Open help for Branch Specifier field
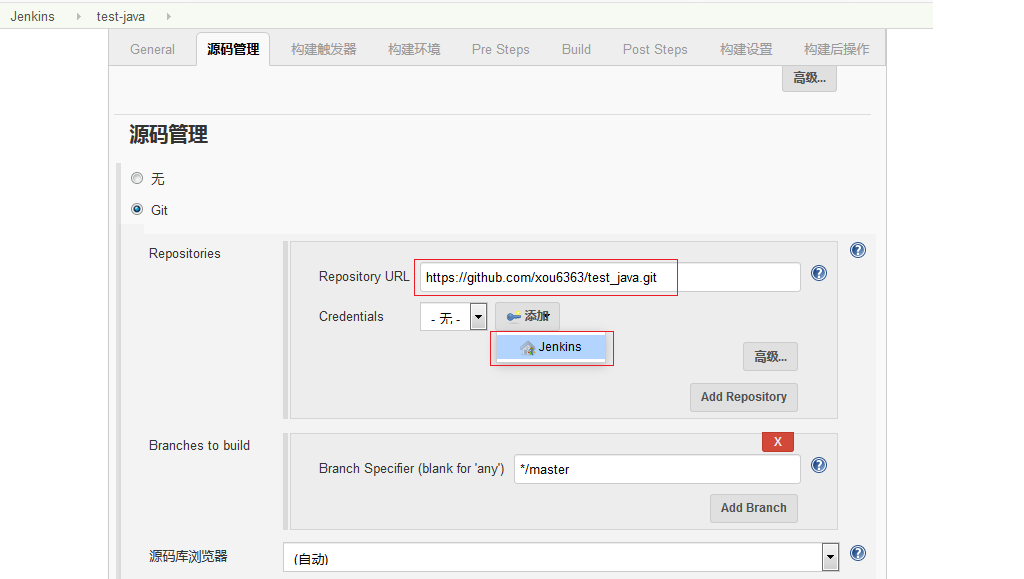Screen dimensions: 1024x579 coord(818,465)
